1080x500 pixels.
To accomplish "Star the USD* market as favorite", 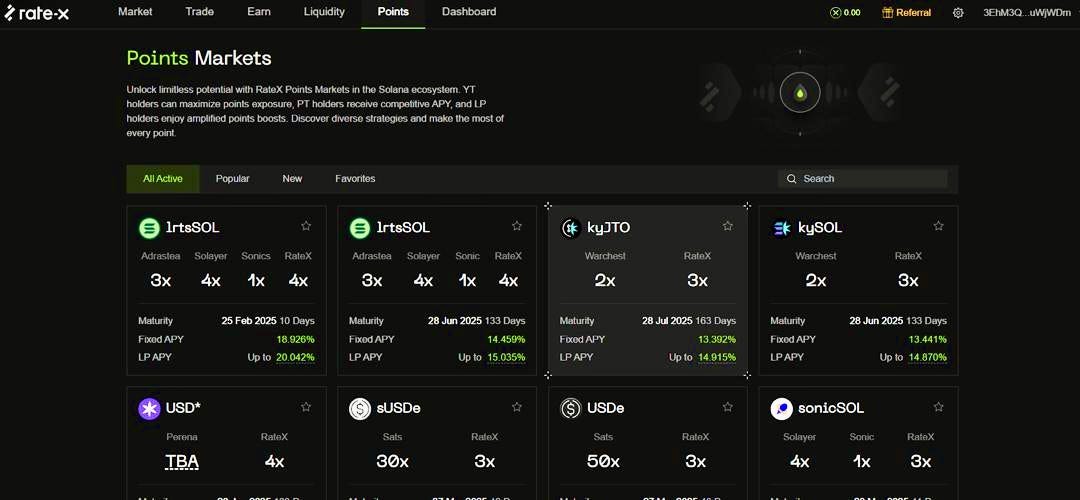I will tap(306, 407).
